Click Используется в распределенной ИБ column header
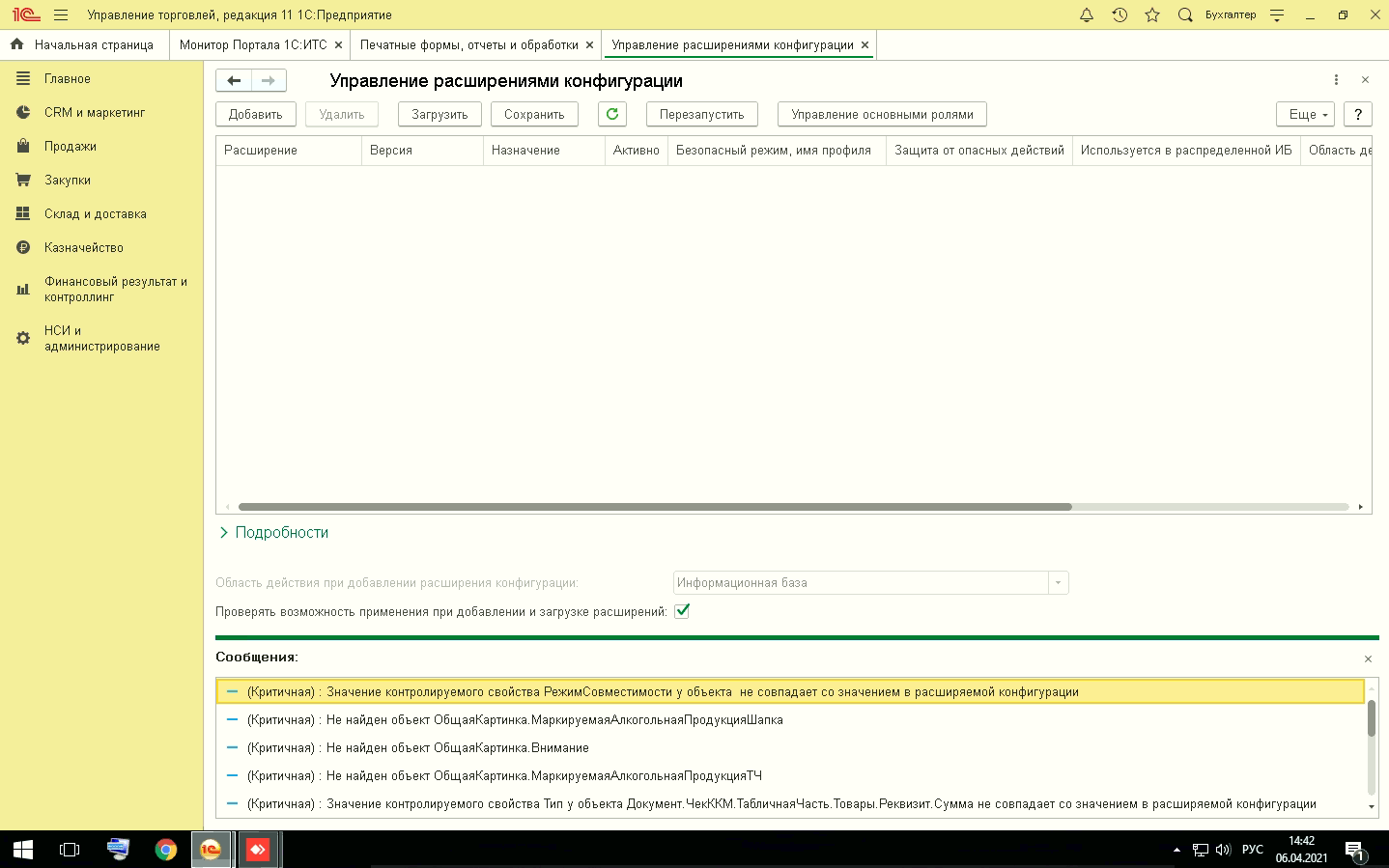 coord(1186,151)
